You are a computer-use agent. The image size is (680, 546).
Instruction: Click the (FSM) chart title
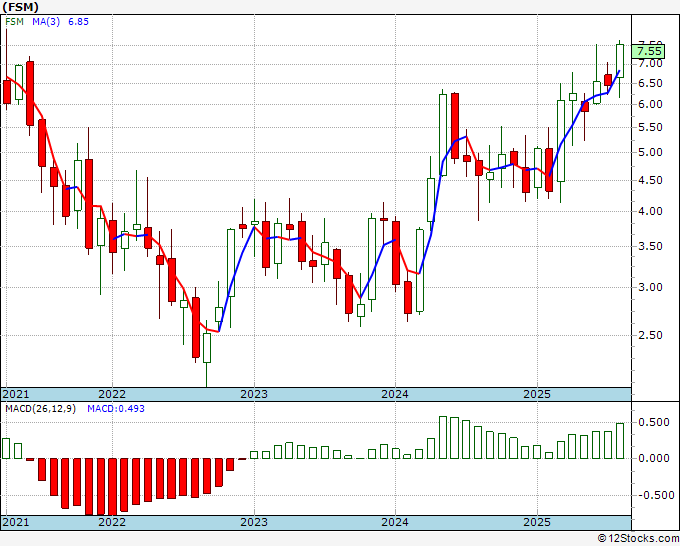pos(20,7)
